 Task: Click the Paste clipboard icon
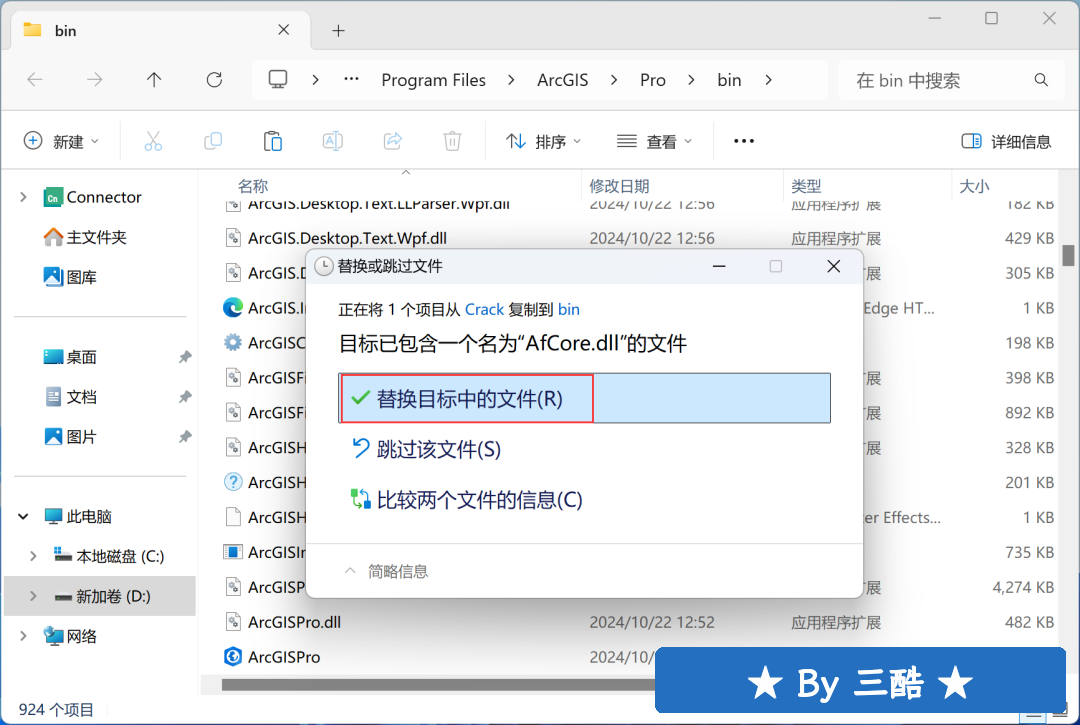[x=273, y=141]
